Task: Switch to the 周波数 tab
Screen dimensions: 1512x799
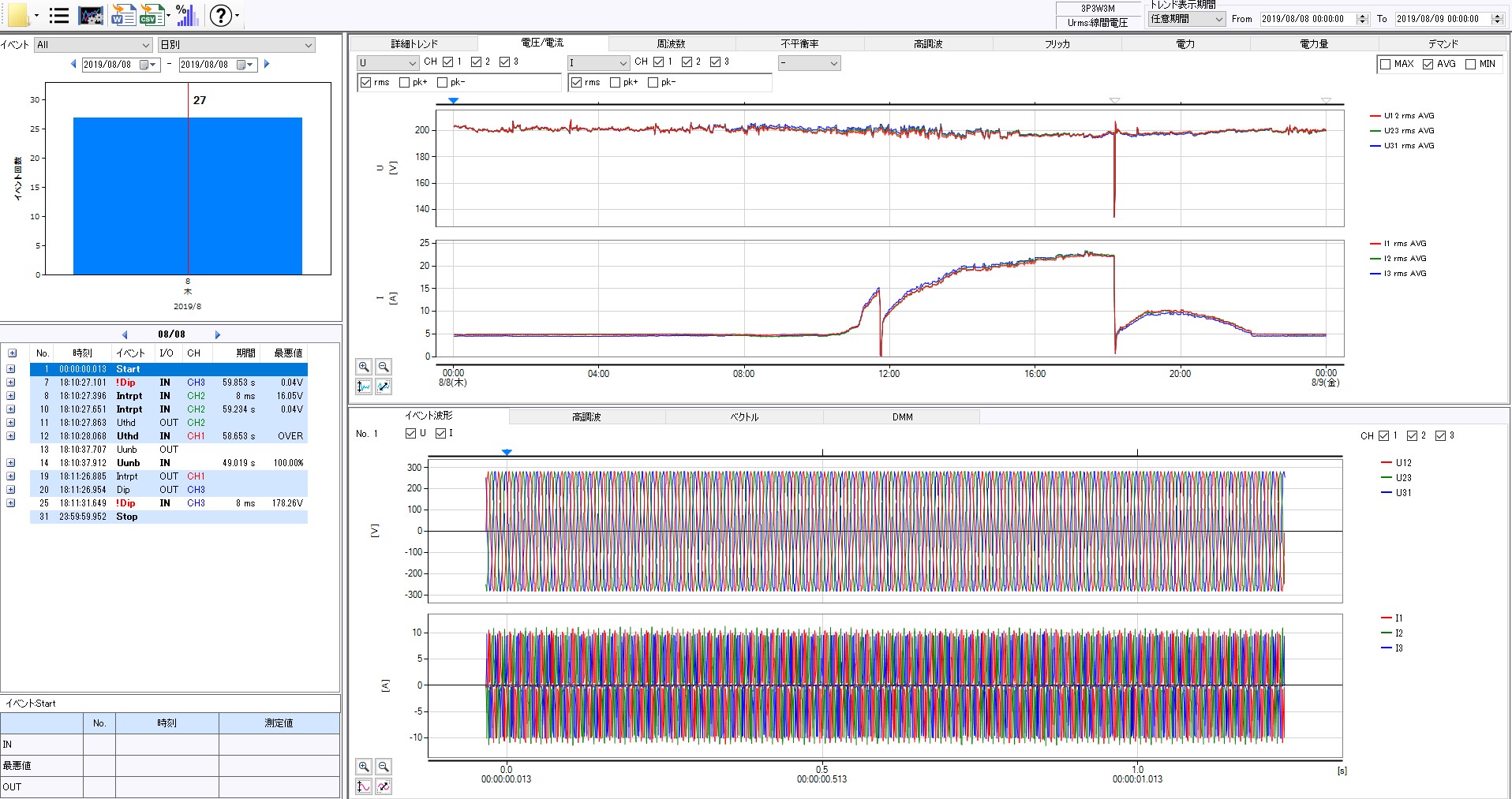Action: 671,43
